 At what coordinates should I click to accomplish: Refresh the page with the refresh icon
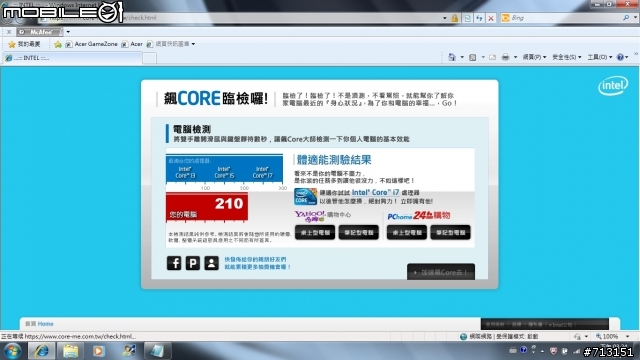(479, 18)
